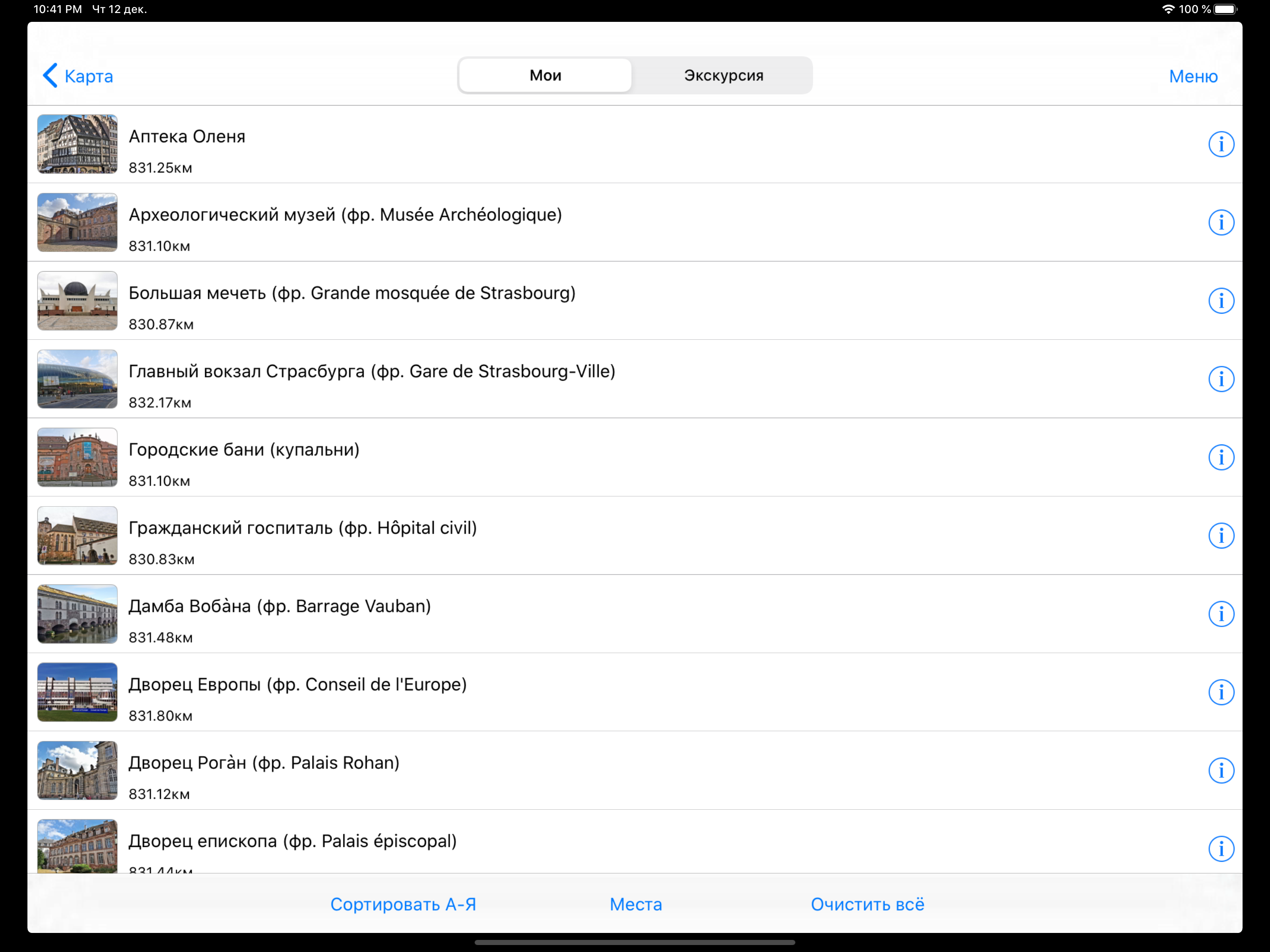Open info for Дворец Европы

click(x=1221, y=692)
